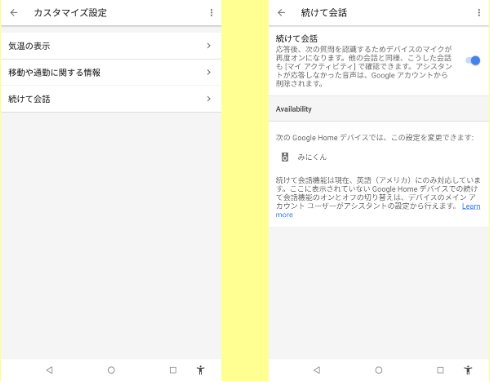Tap recent apps button on left screen
This screenshot has width=490, height=381.
point(173,370)
